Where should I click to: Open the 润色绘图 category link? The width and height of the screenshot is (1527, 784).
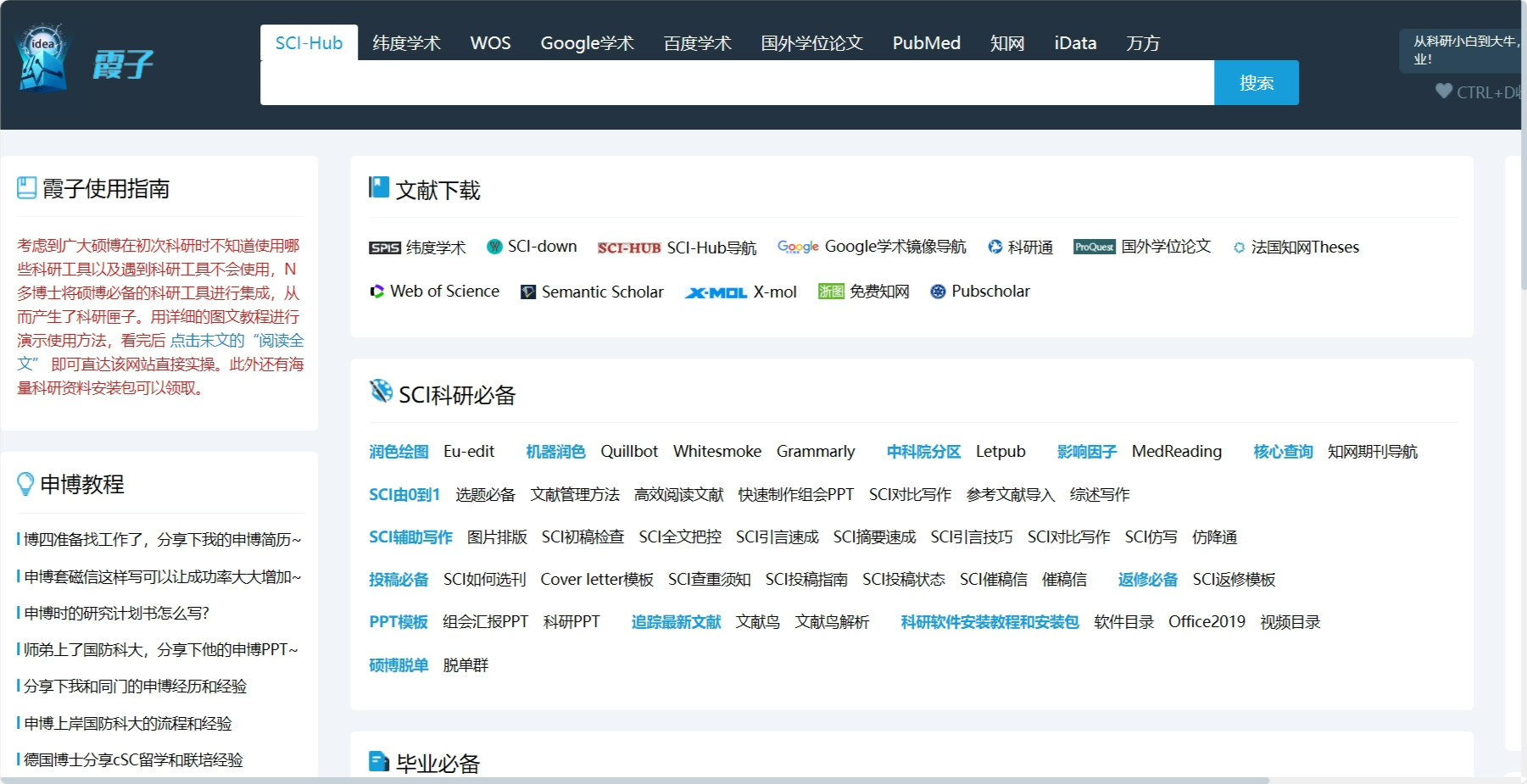point(398,452)
